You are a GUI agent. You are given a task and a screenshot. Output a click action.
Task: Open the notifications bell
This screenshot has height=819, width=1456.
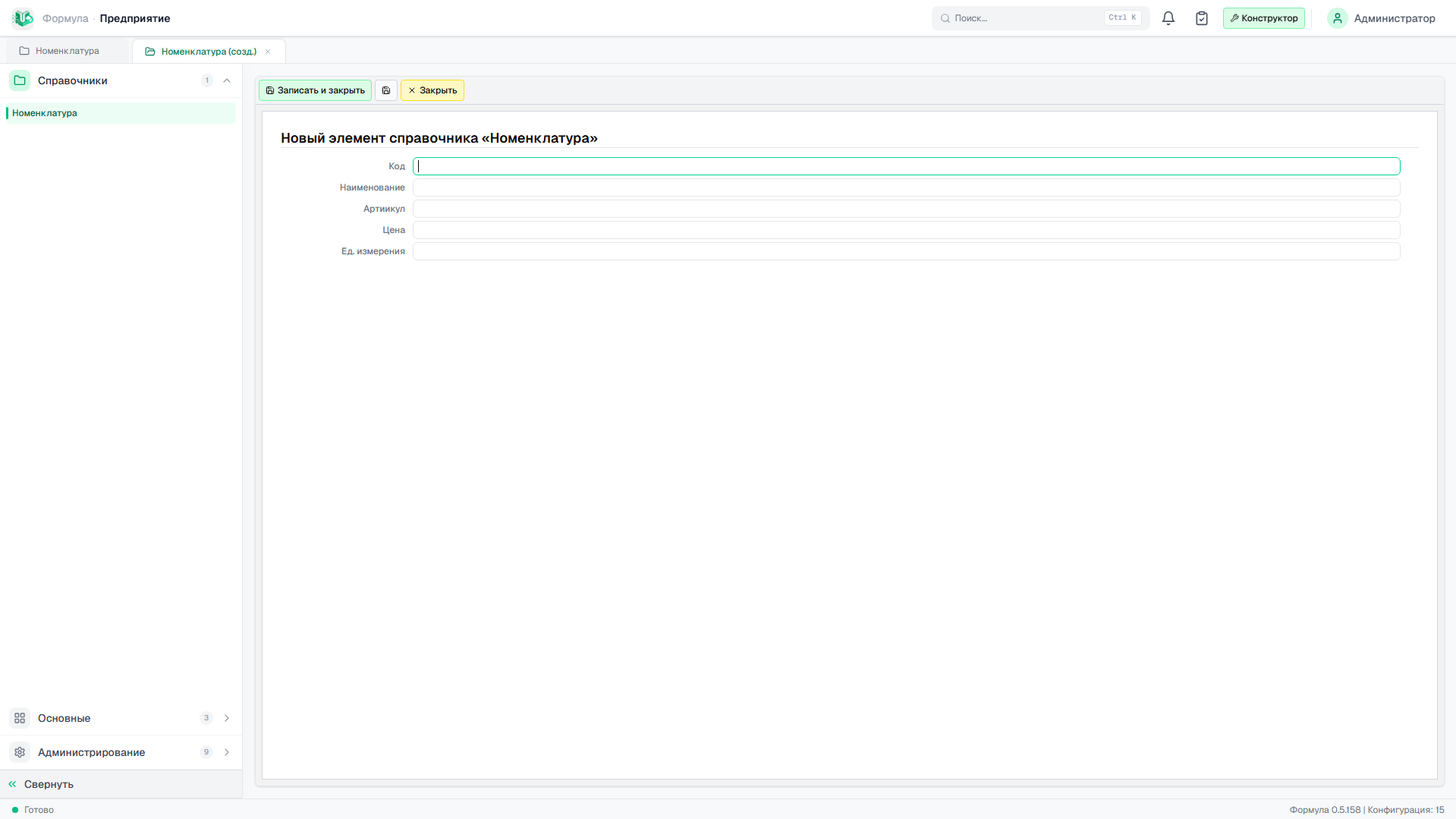[x=1168, y=18]
